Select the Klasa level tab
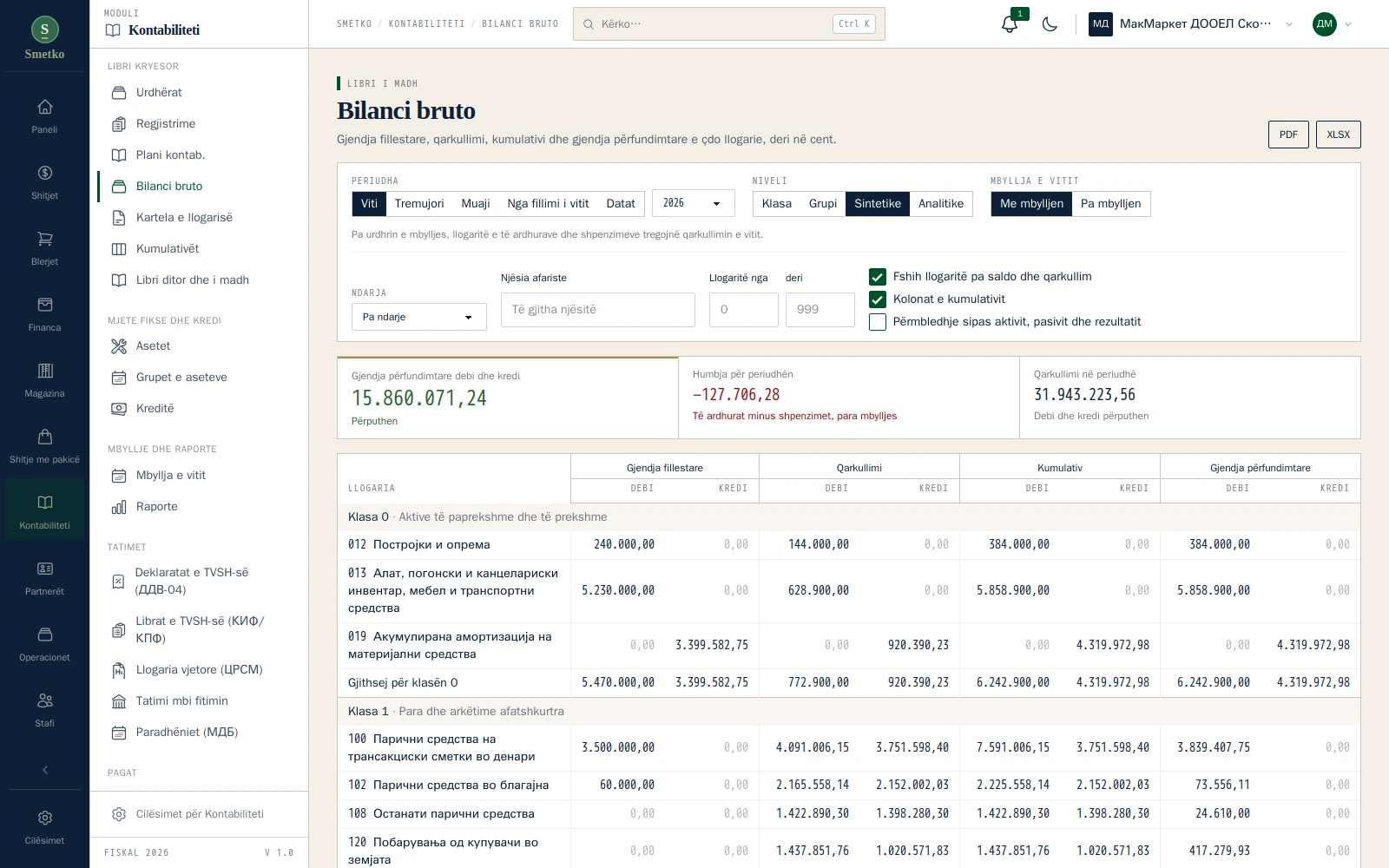The width and height of the screenshot is (1389, 868). click(777, 204)
